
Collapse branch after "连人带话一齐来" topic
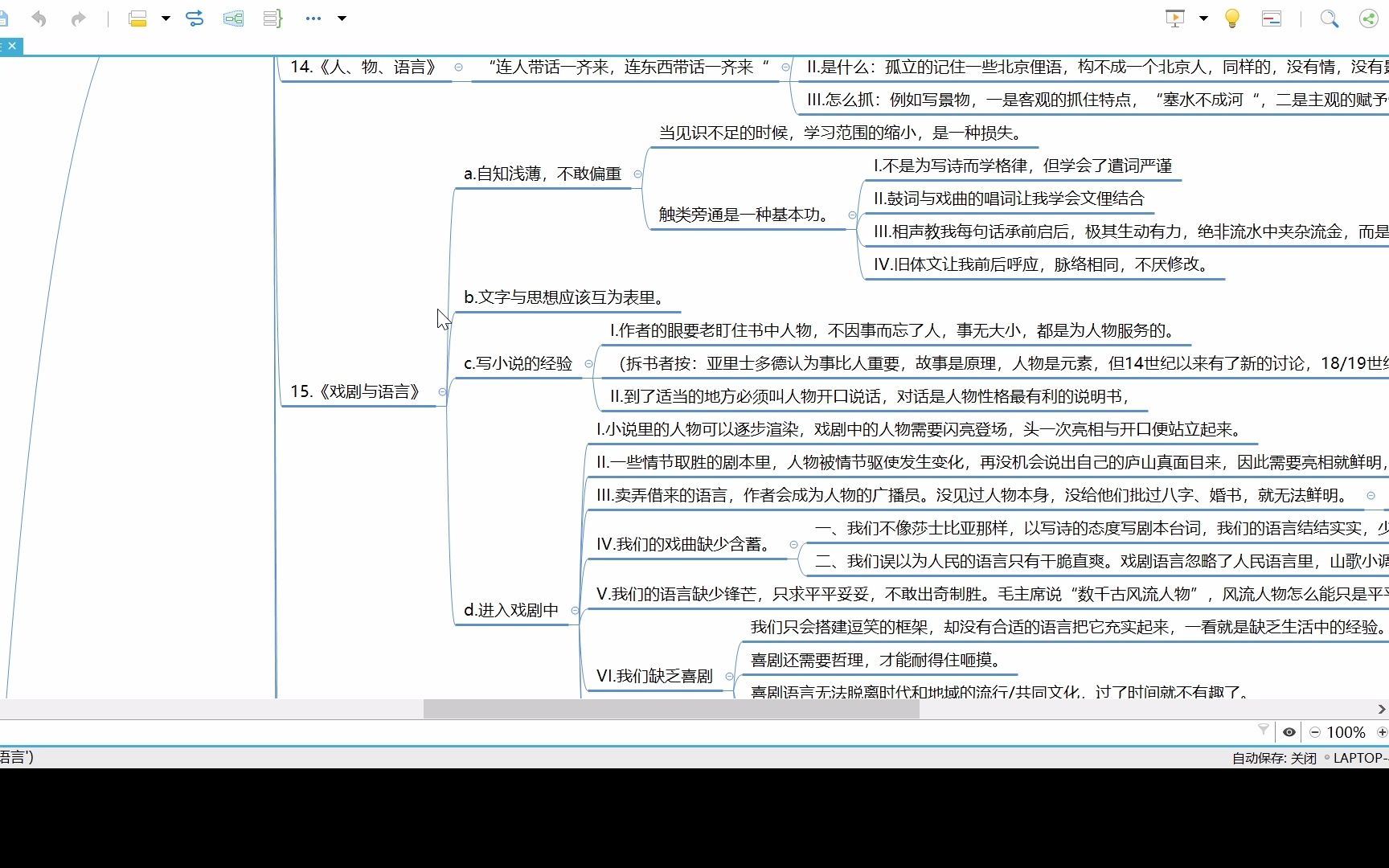point(785,68)
